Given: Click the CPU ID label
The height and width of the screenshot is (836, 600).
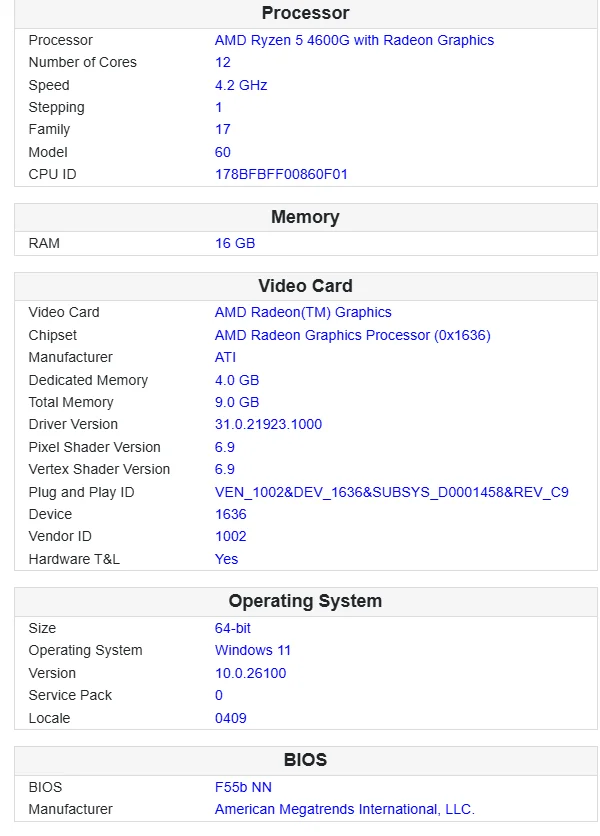Looking at the screenshot, I should [x=52, y=174].
